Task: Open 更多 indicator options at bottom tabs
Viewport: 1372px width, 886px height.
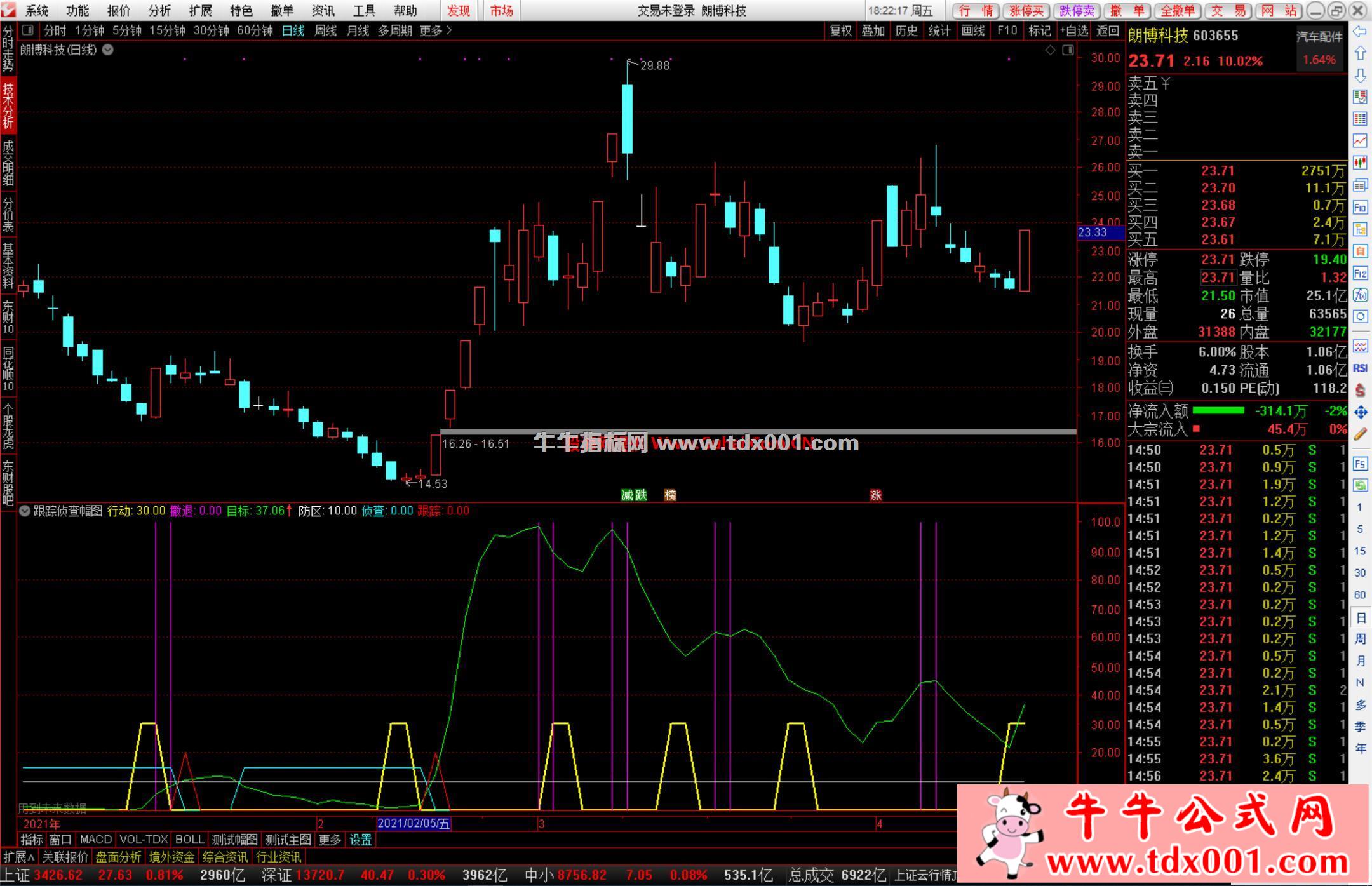Action: (x=330, y=840)
